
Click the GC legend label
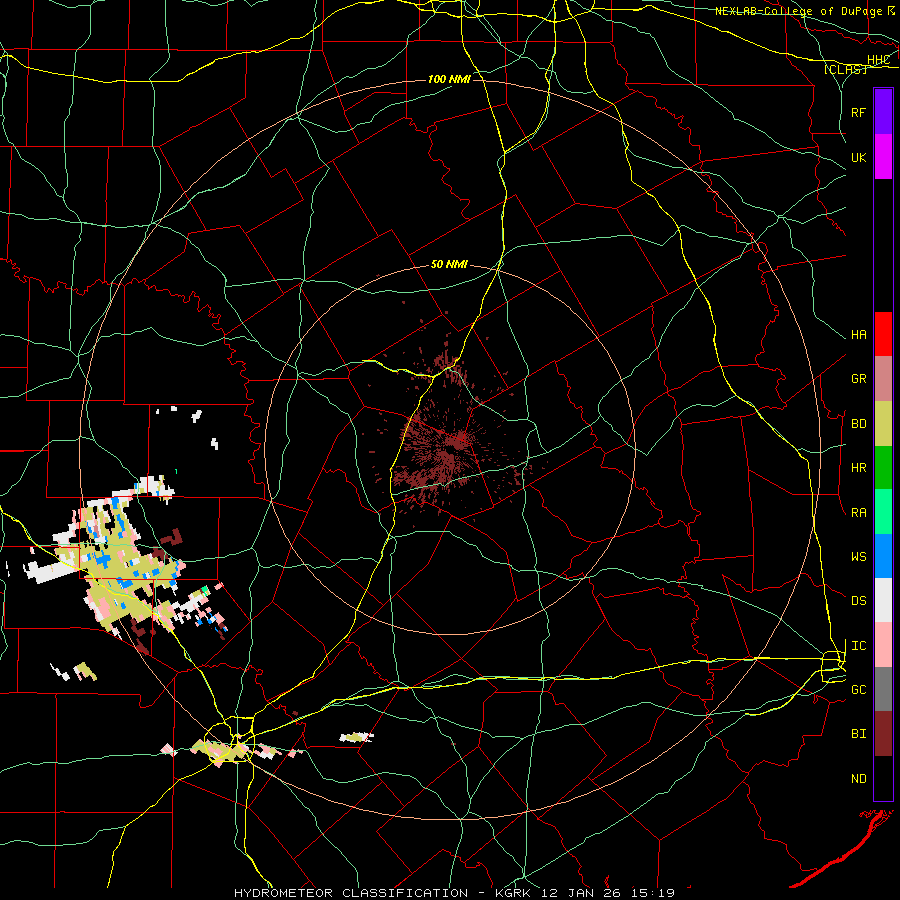[859, 690]
